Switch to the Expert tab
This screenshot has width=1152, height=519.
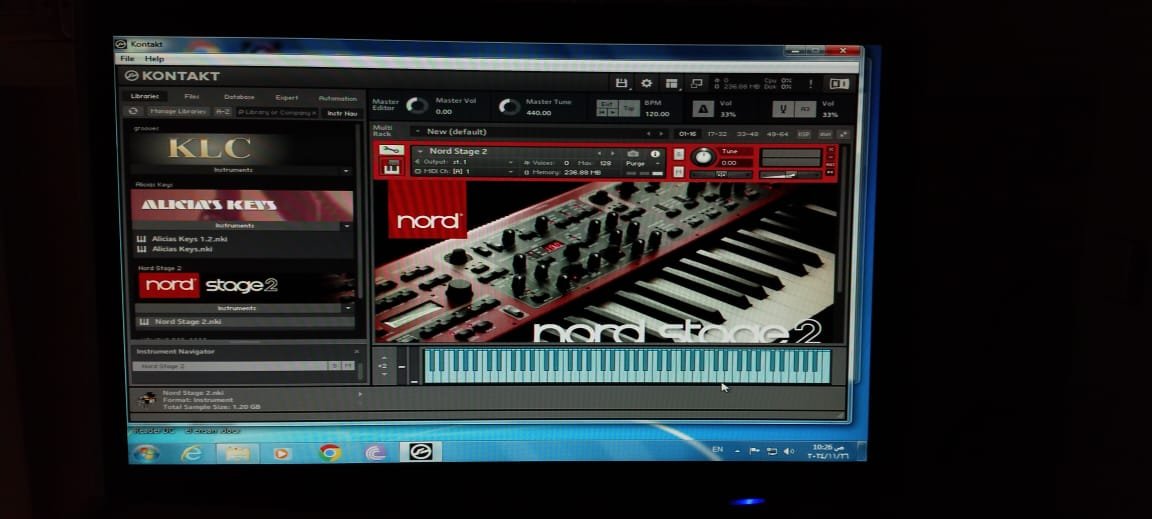tap(287, 98)
